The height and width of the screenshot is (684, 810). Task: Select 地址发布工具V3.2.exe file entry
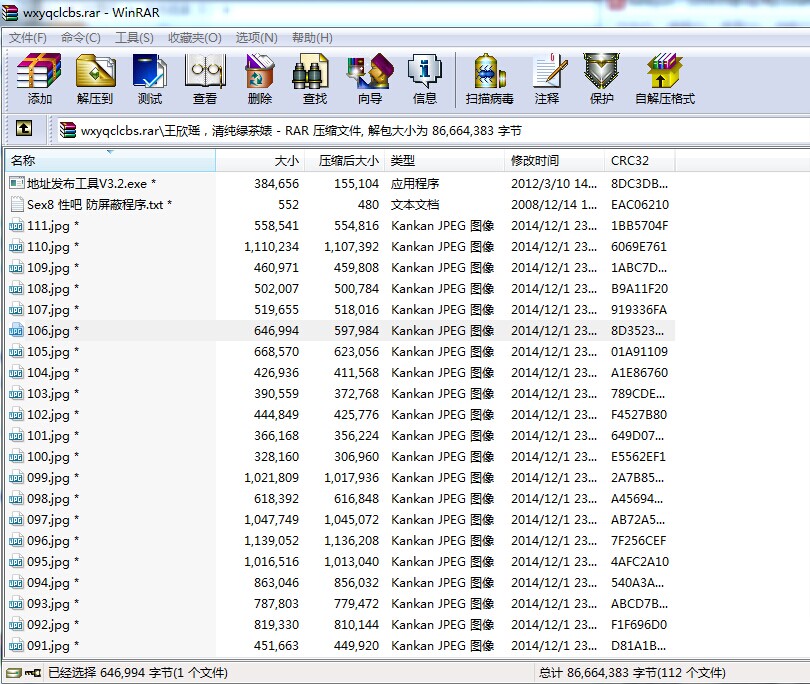(x=90, y=184)
